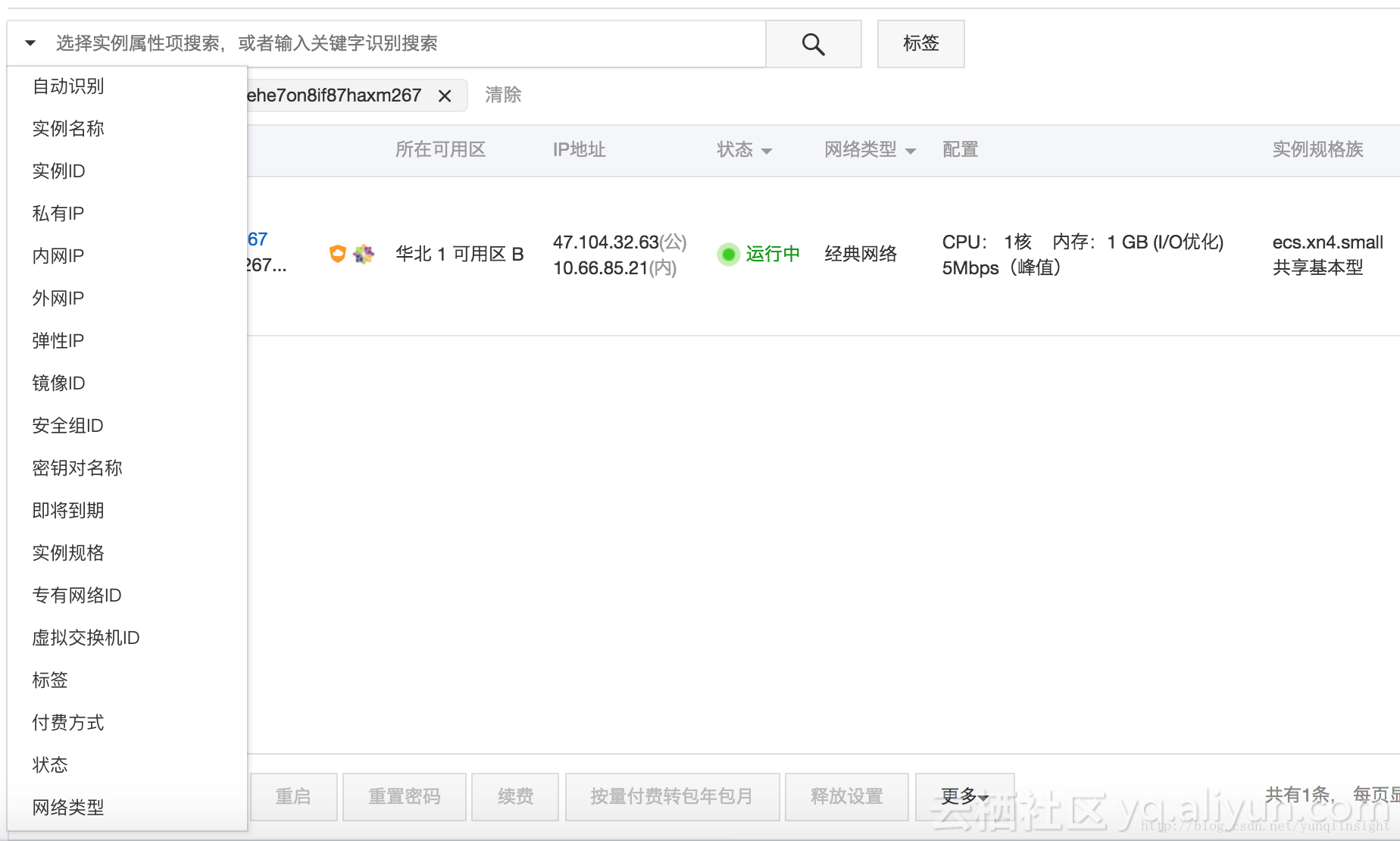
Task: Click the 共享基本型 spec family text
Action: (x=1318, y=268)
